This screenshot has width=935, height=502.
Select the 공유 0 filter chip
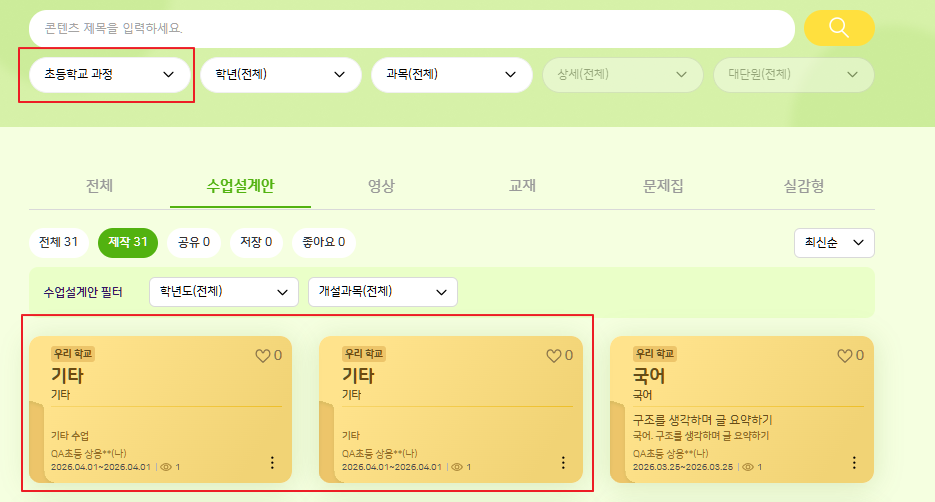[x=193, y=242]
